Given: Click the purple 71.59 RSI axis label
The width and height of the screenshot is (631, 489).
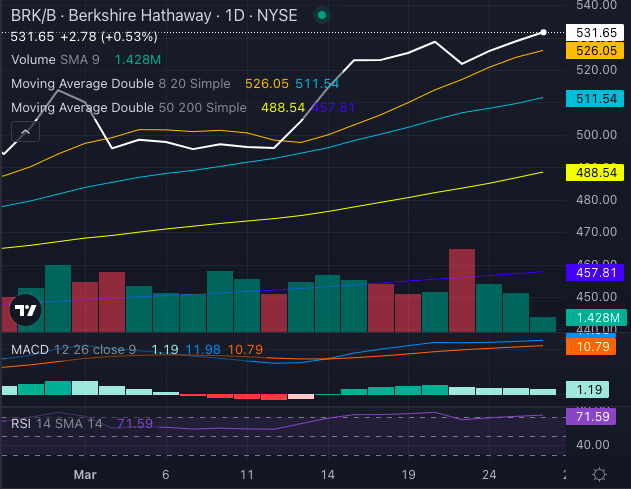Looking at the screenshot, I should click(x=594, y=416).
